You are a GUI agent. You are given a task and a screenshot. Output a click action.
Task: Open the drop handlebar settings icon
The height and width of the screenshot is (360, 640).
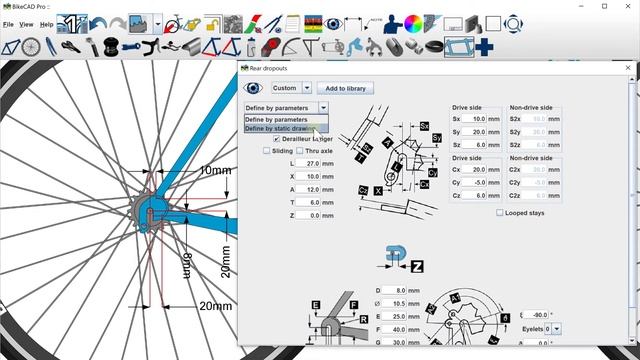[151, 47]
